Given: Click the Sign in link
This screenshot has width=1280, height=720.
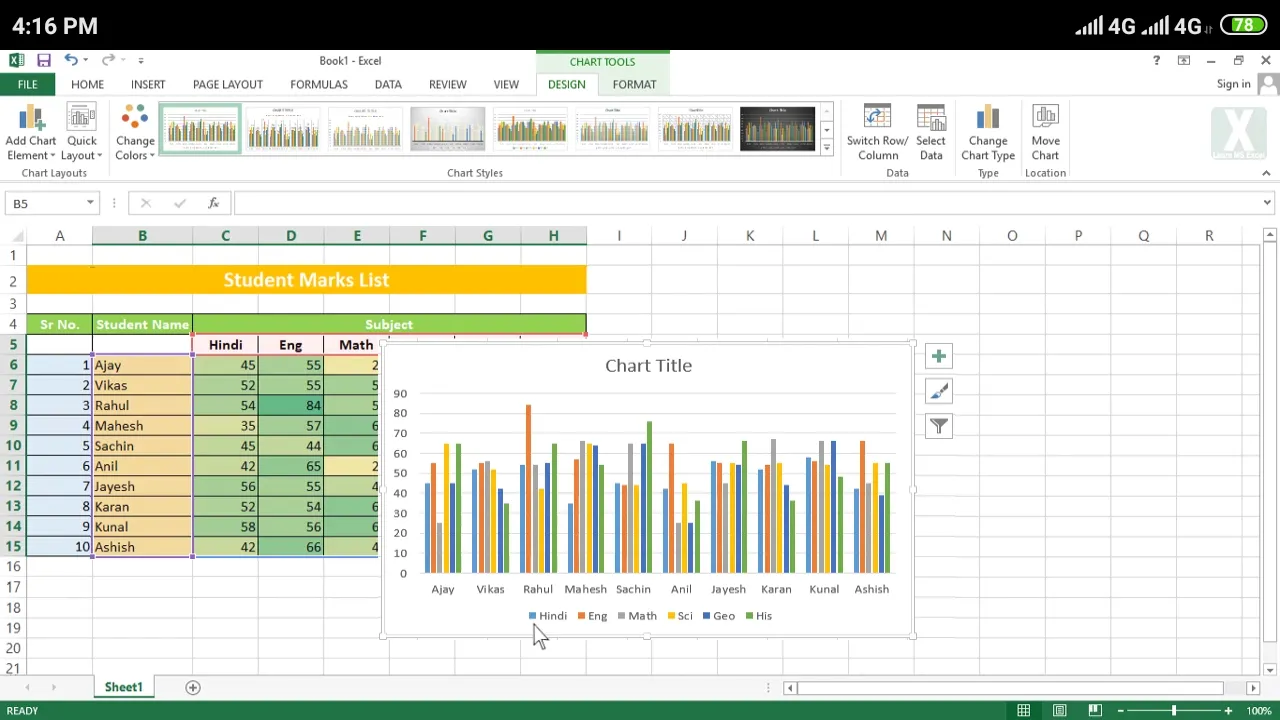Looking at the screenshot, I should (1233, 84).
